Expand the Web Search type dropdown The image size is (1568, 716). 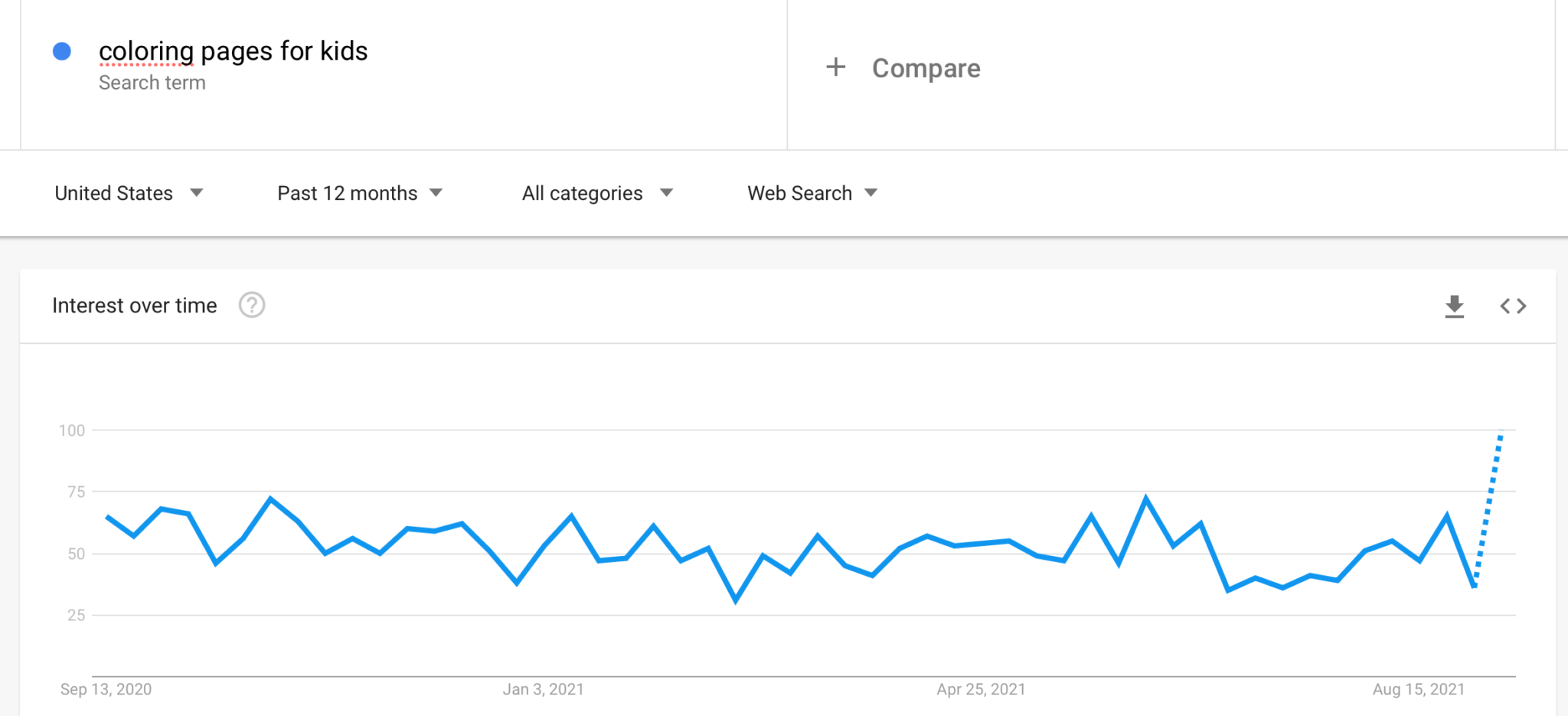tap(812, 193)
